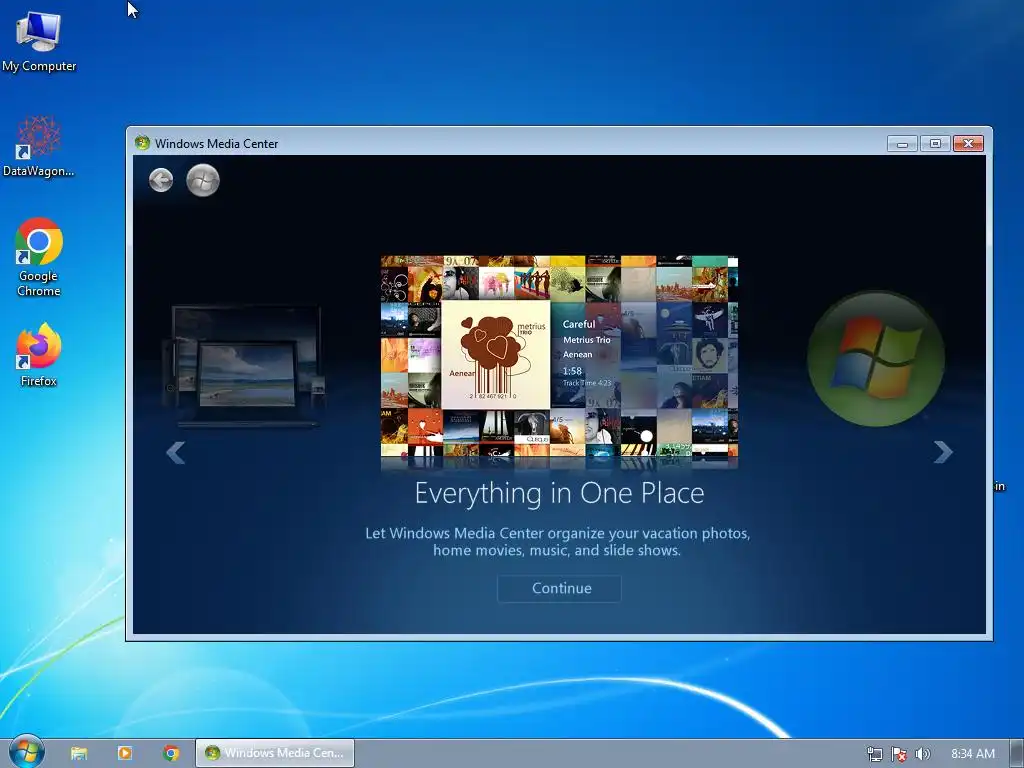Screen dimensions: 1024x768
Task: Open Action Center flag tray icon
Action: point(899,754)
